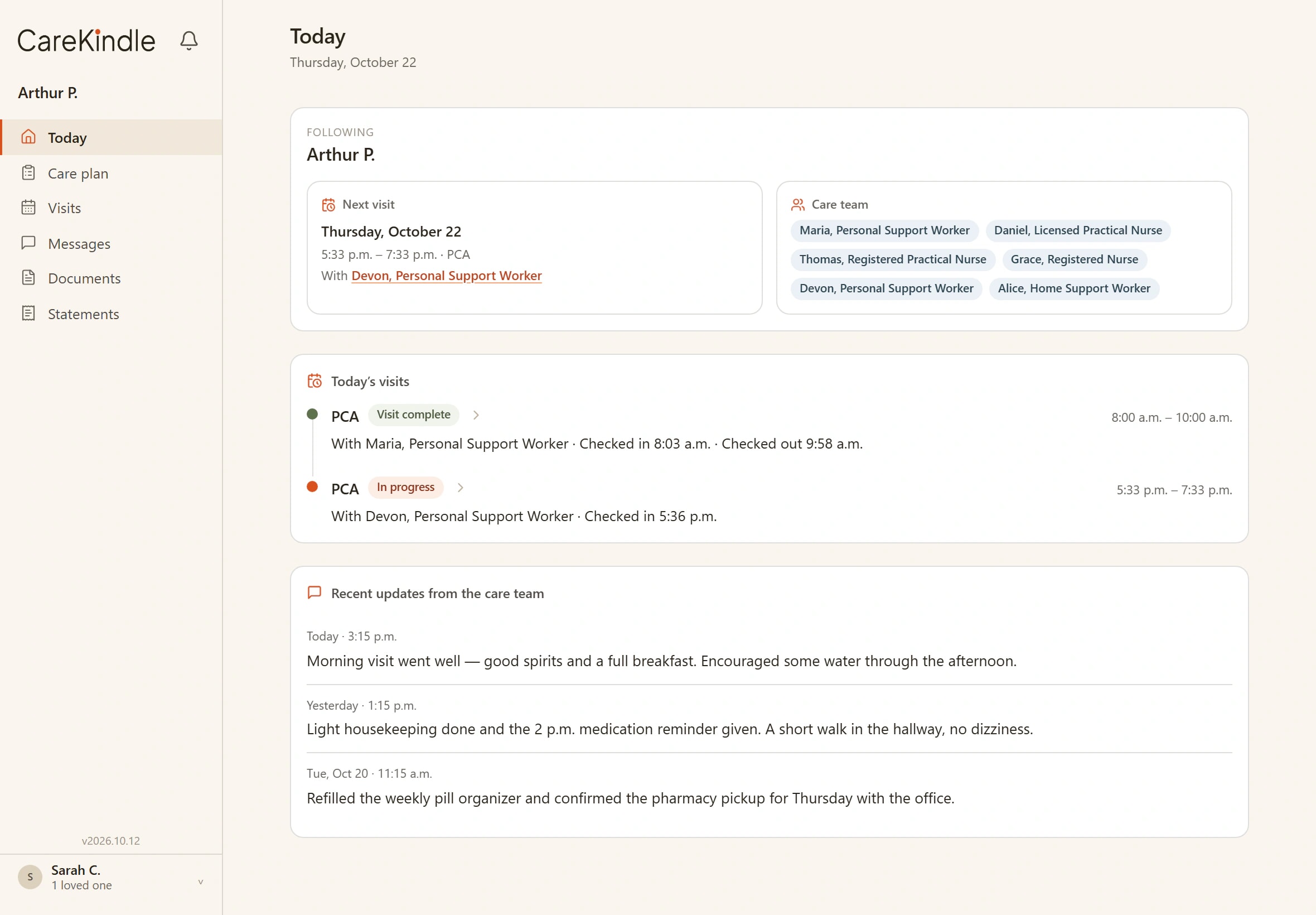1316x915 pixels.
Task: Click the Documents file icon
Action: tap(28, 278)
